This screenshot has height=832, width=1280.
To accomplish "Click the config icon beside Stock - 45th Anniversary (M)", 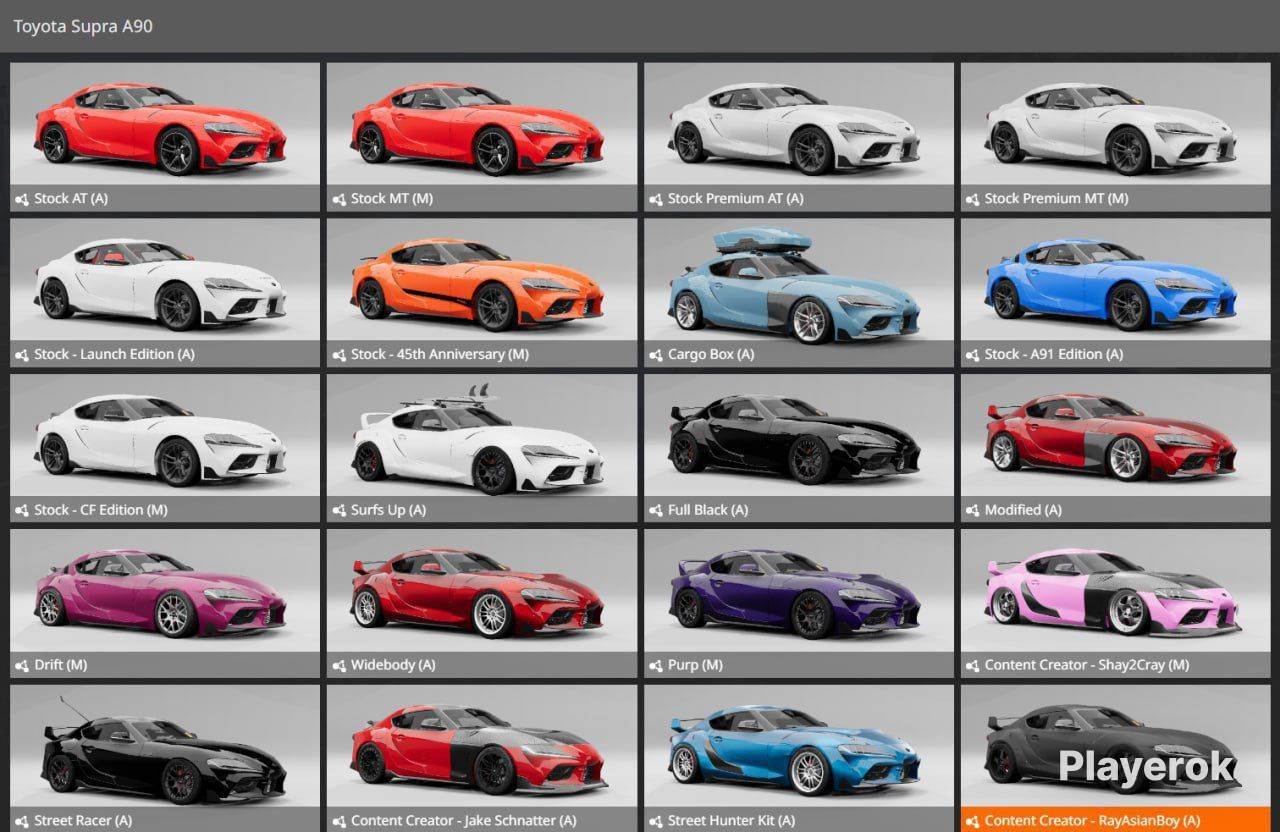I will 338,355.
